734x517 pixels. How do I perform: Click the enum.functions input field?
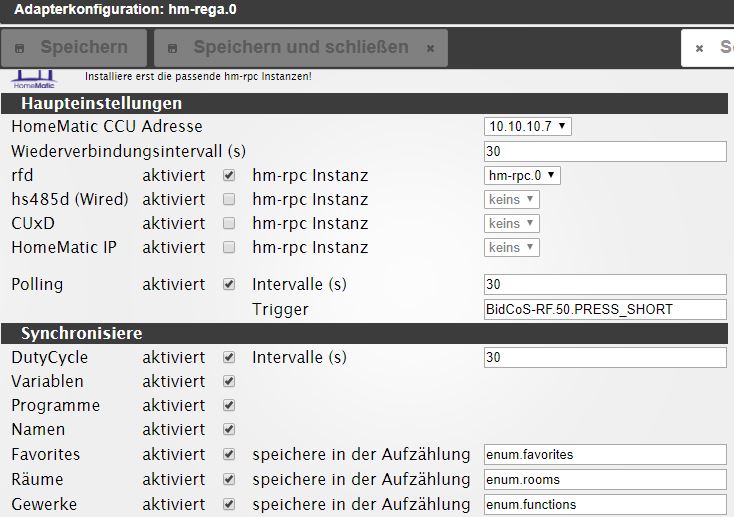(x=605, y=504)
